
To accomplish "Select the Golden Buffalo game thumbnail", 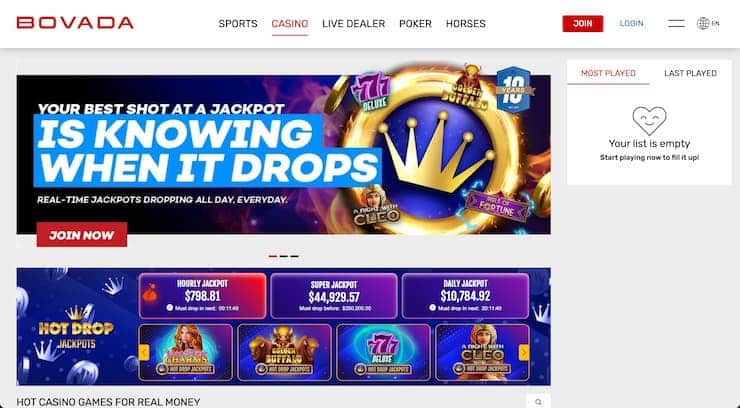I will (285, 352).
